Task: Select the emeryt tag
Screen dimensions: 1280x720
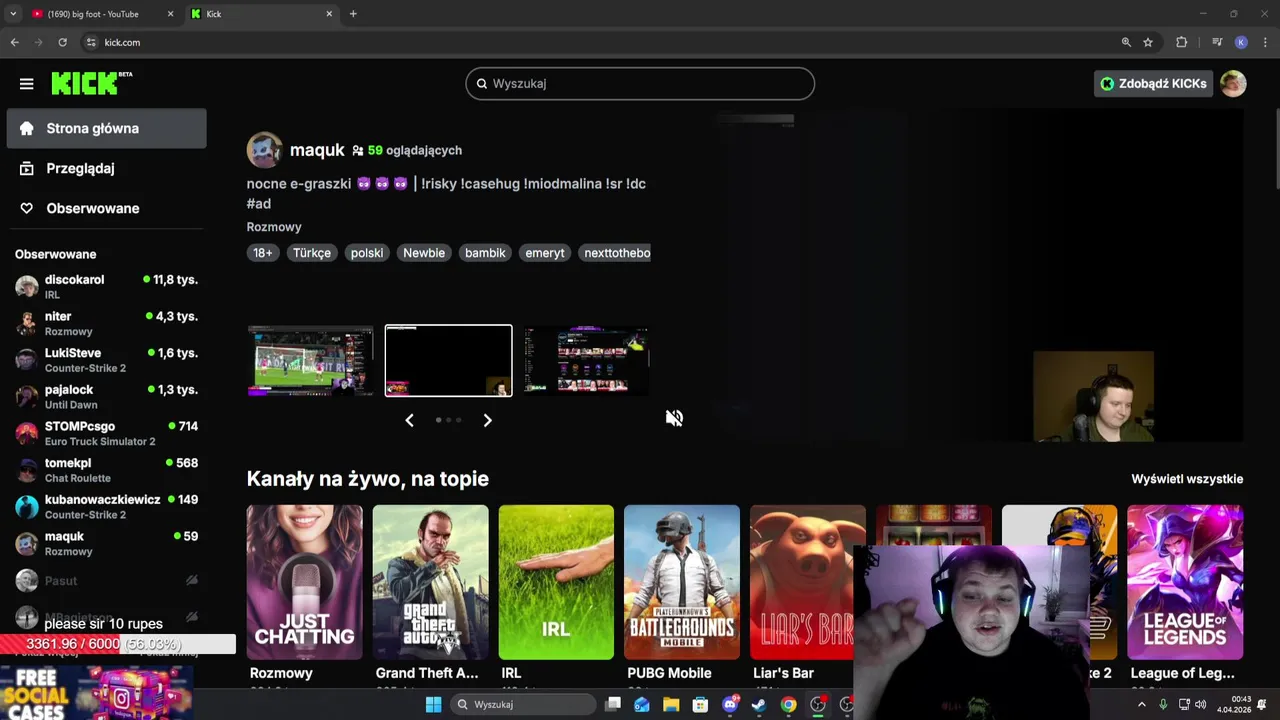Action: tap(545, 253)
